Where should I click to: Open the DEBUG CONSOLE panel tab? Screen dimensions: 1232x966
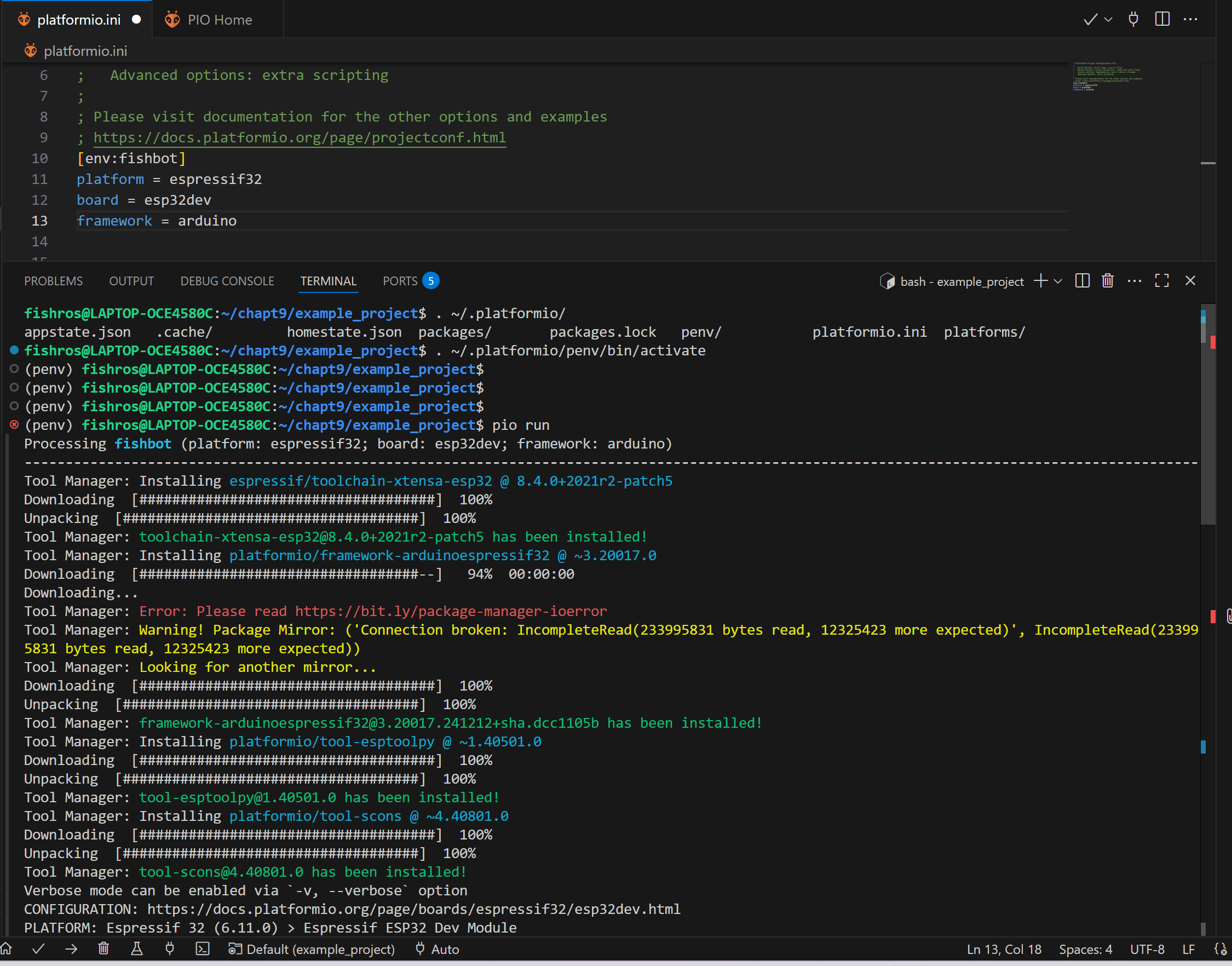pyautogui.click(x=227, y=281)
